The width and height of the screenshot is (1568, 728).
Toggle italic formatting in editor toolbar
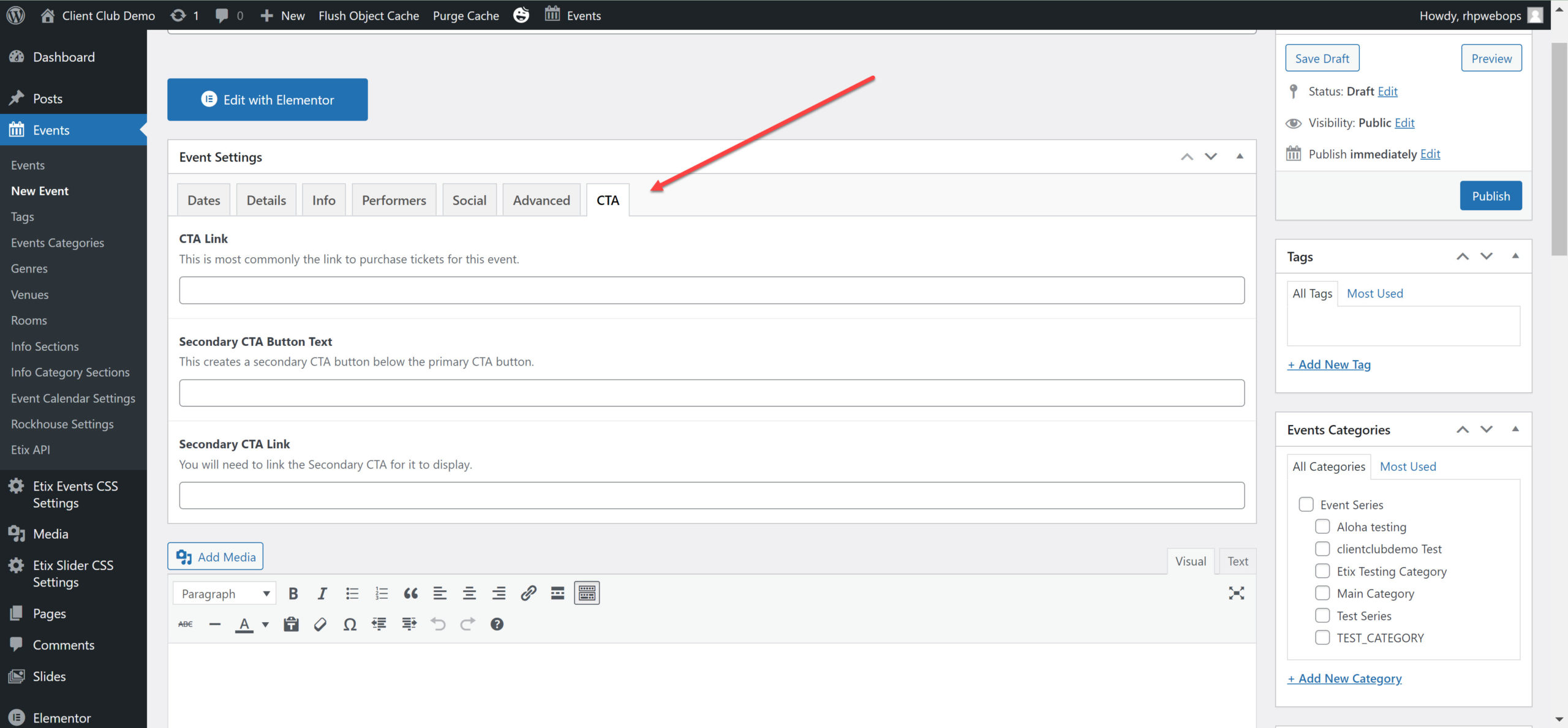322,593
